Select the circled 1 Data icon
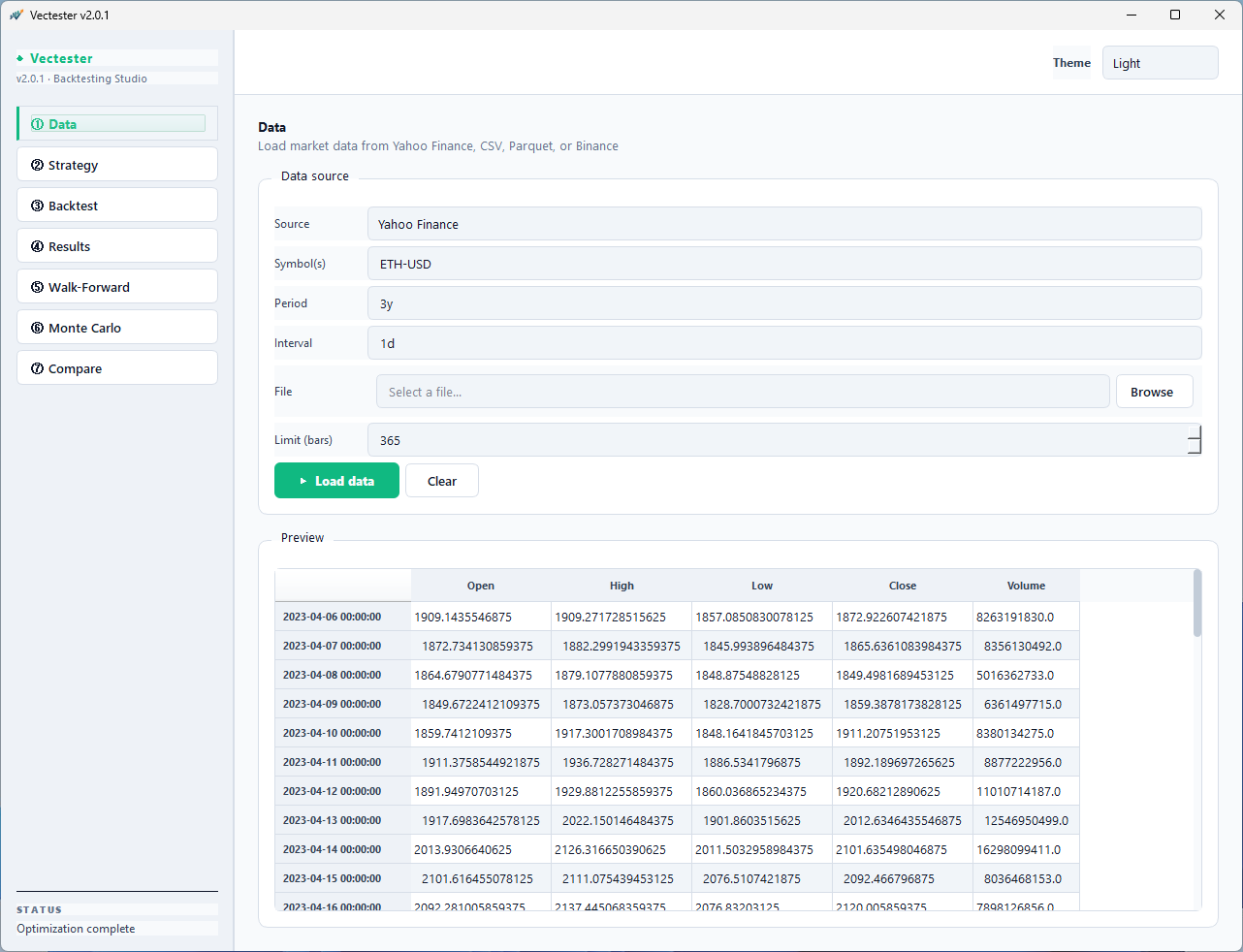The image size is (1243, 952). 40,123
